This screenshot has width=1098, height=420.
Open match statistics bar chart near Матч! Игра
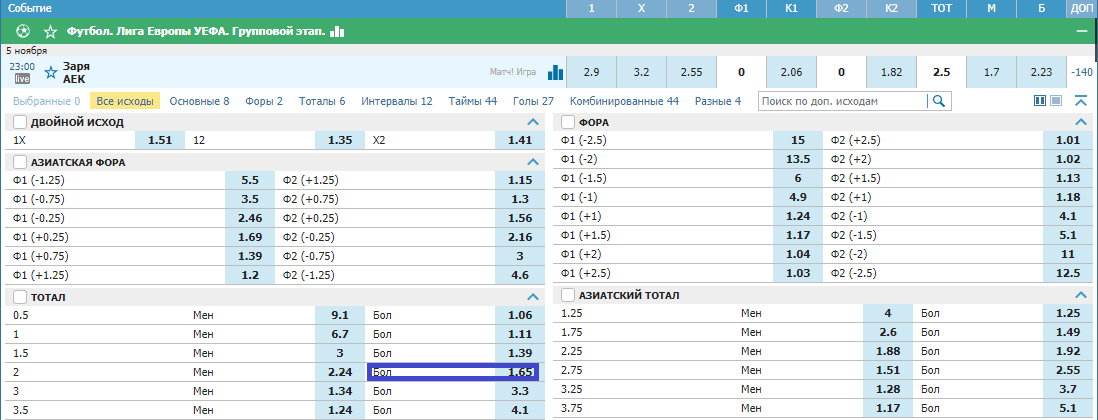(555, 72)
